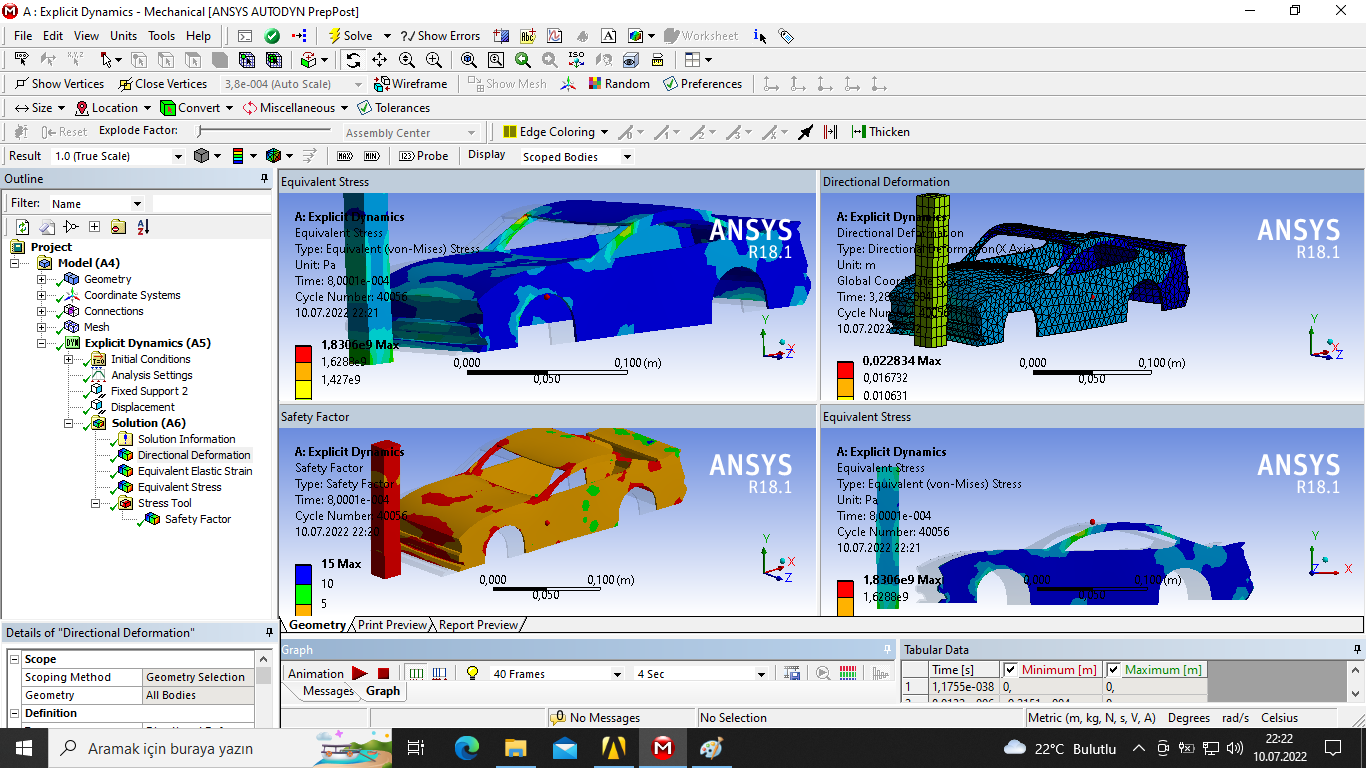Collapse the Explicit Dynamics (A5) node
The width and height of the screenshot is (1366, 768).
point(41,343)
